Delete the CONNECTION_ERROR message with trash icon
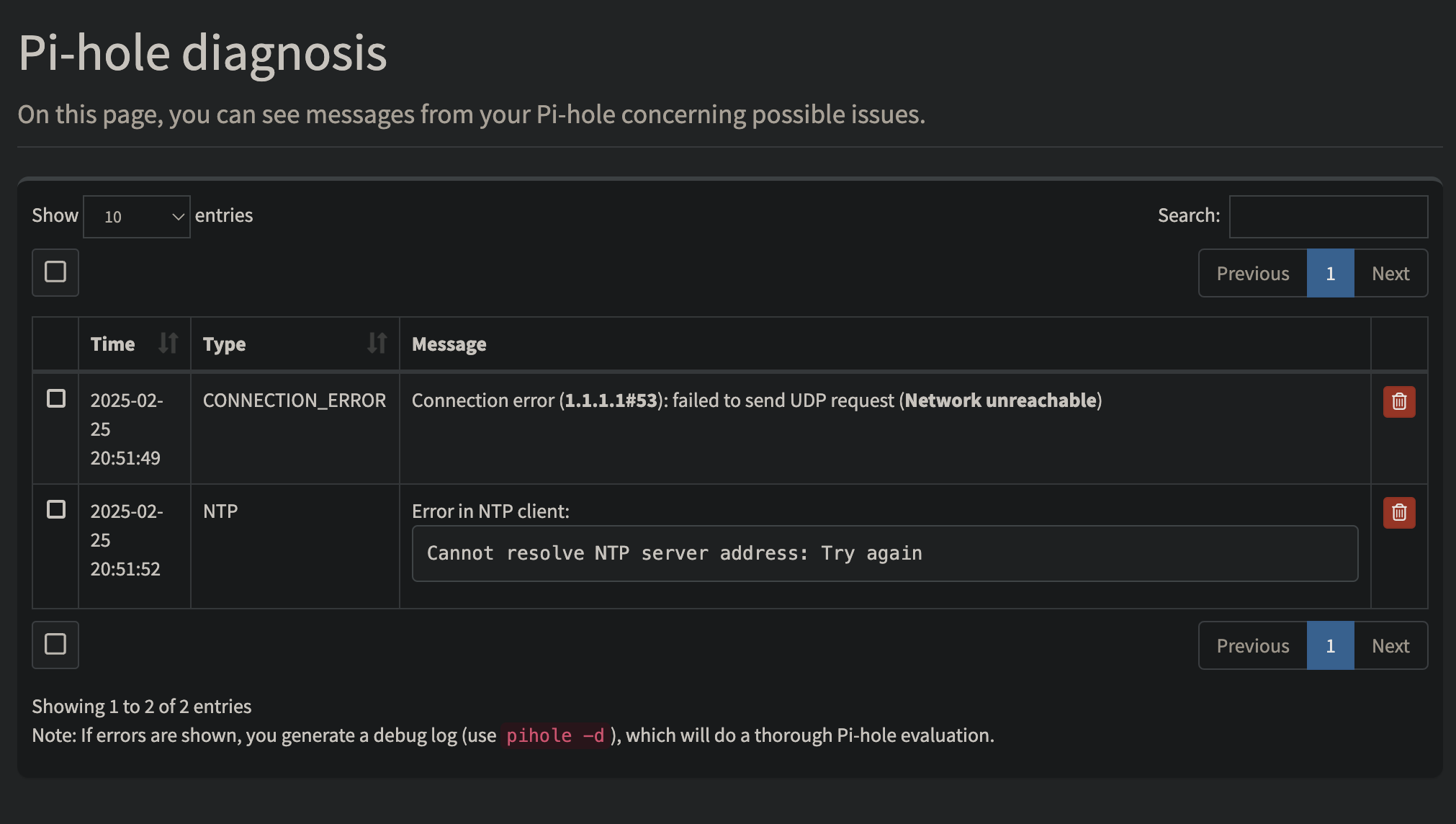Screen dimensions: 1456x824 click(x=1398, y=401)
